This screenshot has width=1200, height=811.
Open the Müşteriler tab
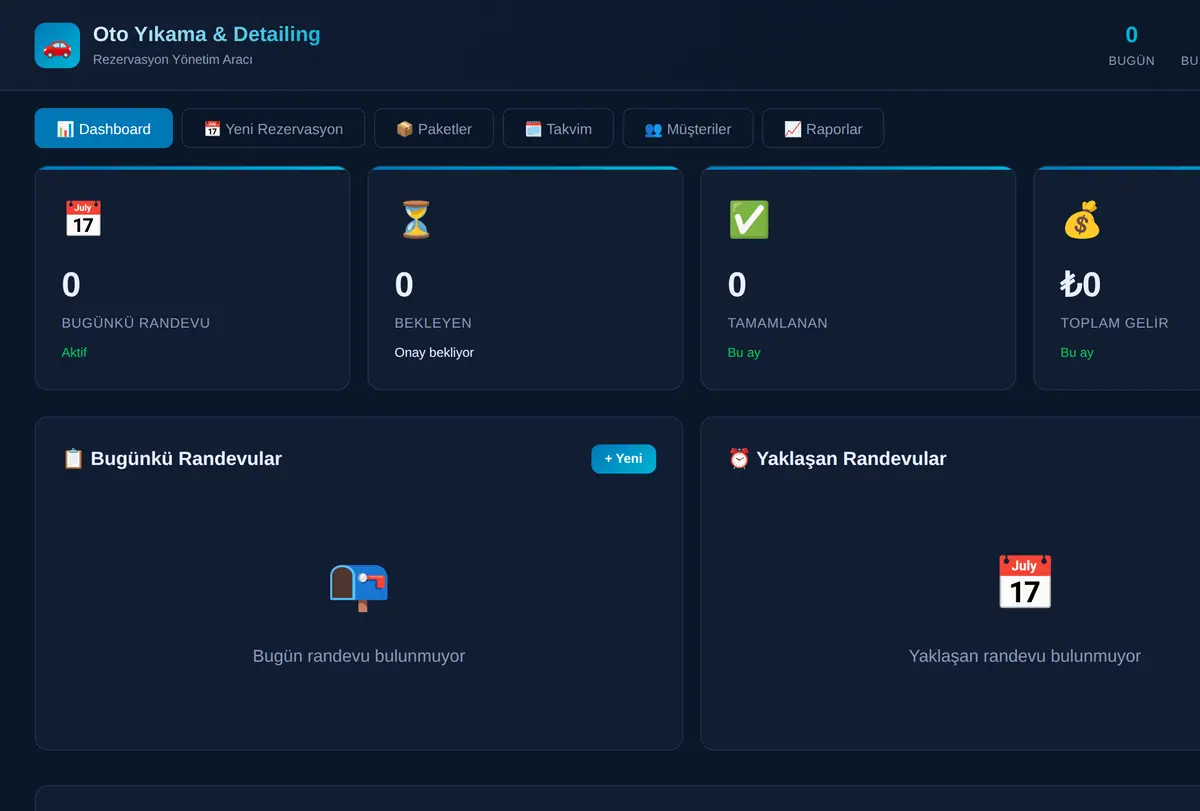tap(688, 128)
